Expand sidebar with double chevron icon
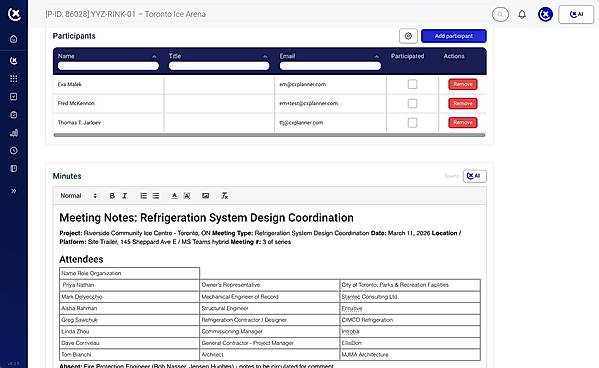Image resolution: width=599 pixels, height=368 pixels. [14, 191]
